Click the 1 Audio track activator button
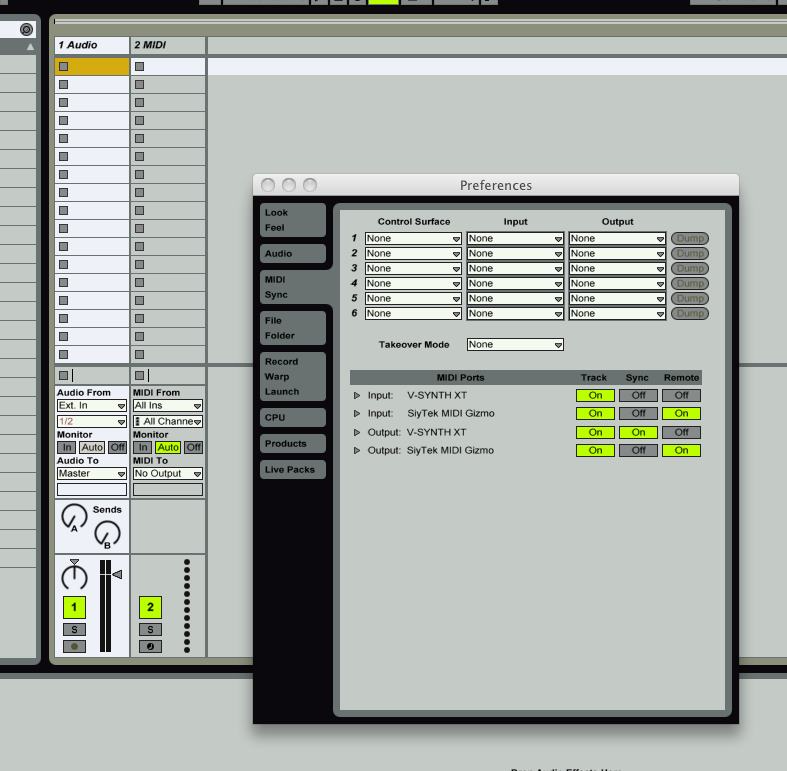787x771 pixels. click(74, 607)
